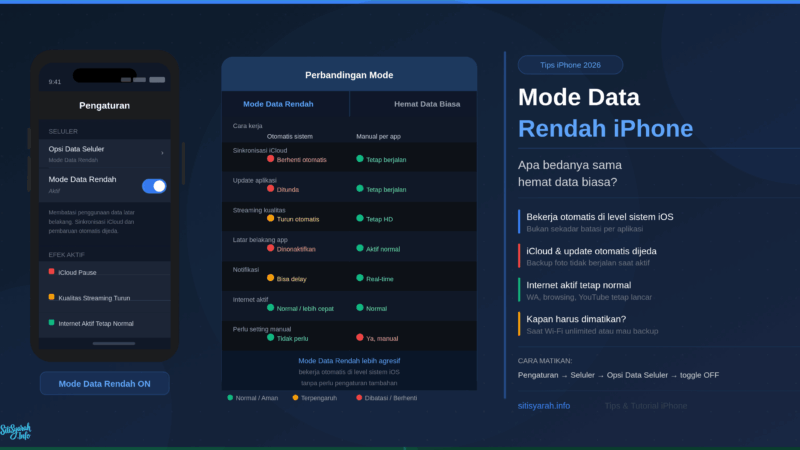Click the Latar belakang app row label
Image resolution: width=800 pixels, height=450 pixels.
click(x=260, y=240)
